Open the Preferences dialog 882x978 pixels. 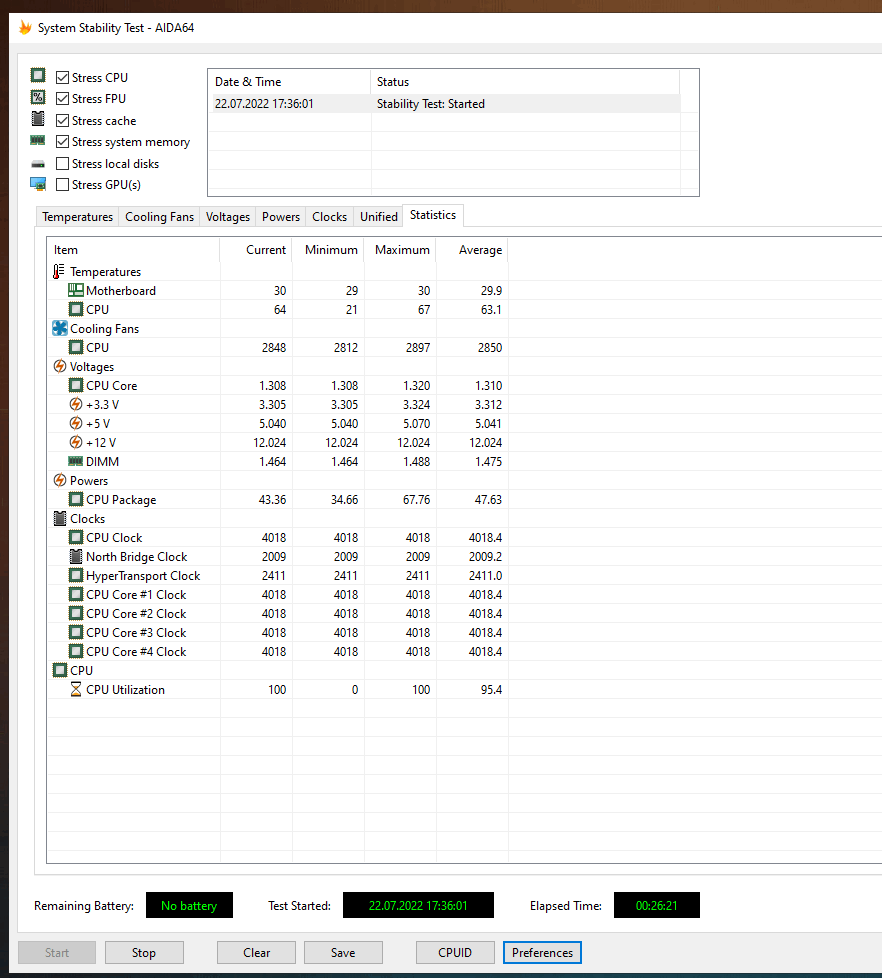pos(542,952)
